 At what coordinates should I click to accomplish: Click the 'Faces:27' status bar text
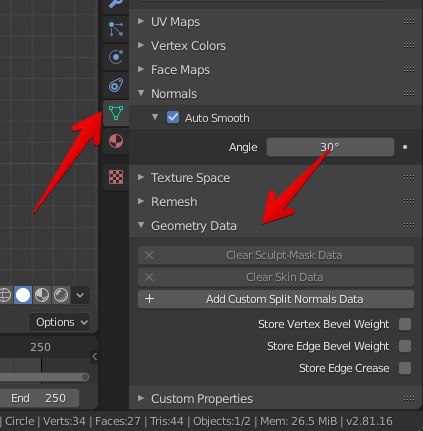point(118,421)
